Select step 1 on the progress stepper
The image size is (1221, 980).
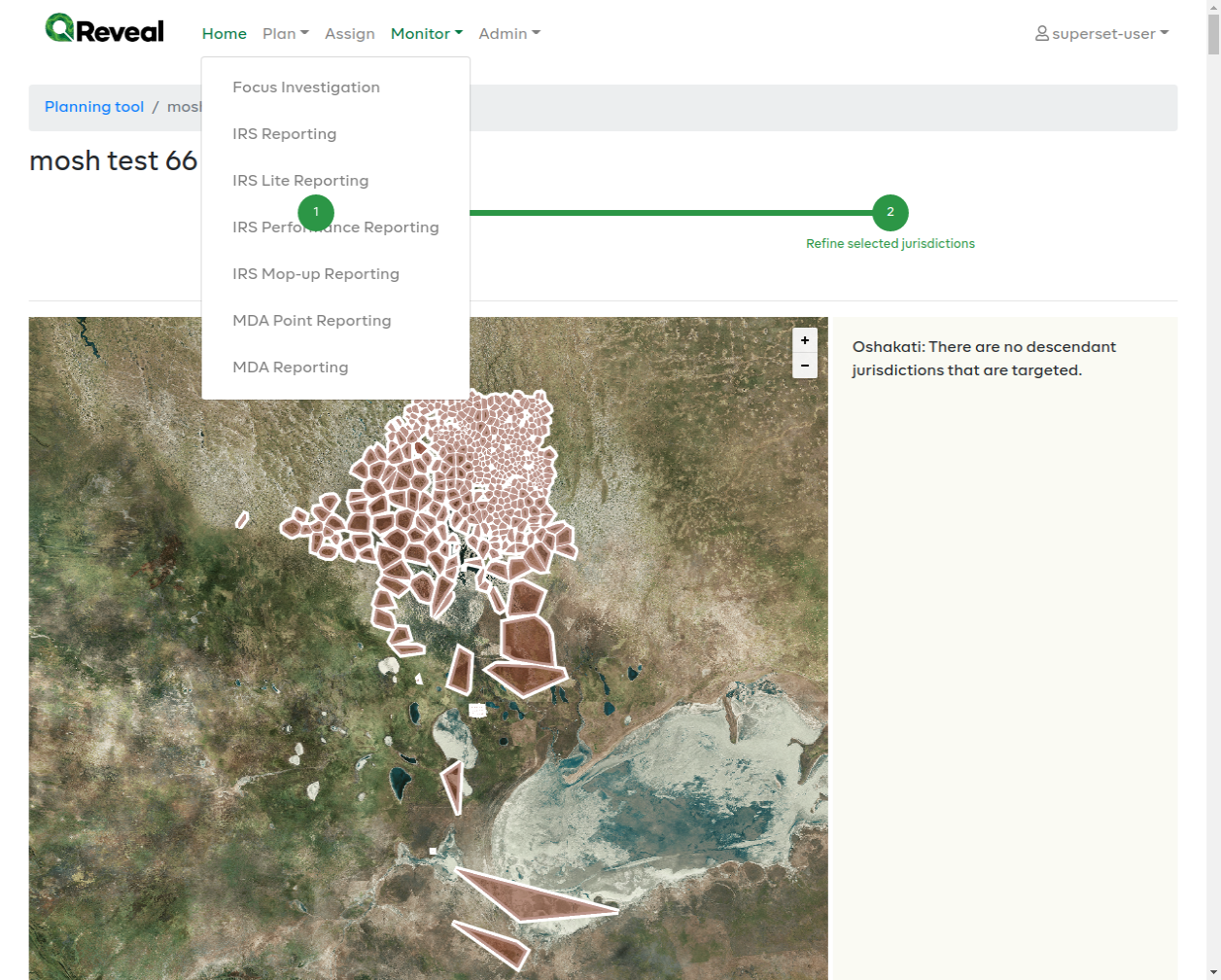315,212
